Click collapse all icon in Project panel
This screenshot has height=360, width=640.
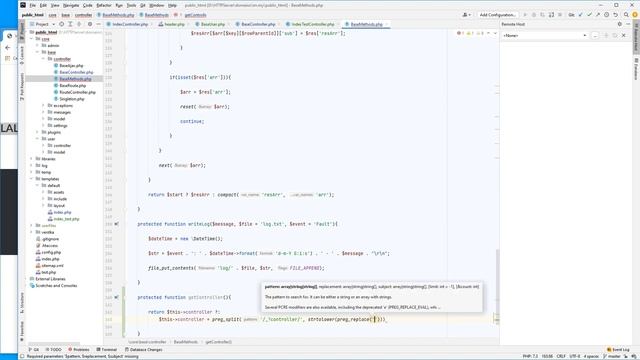[79, 24]
